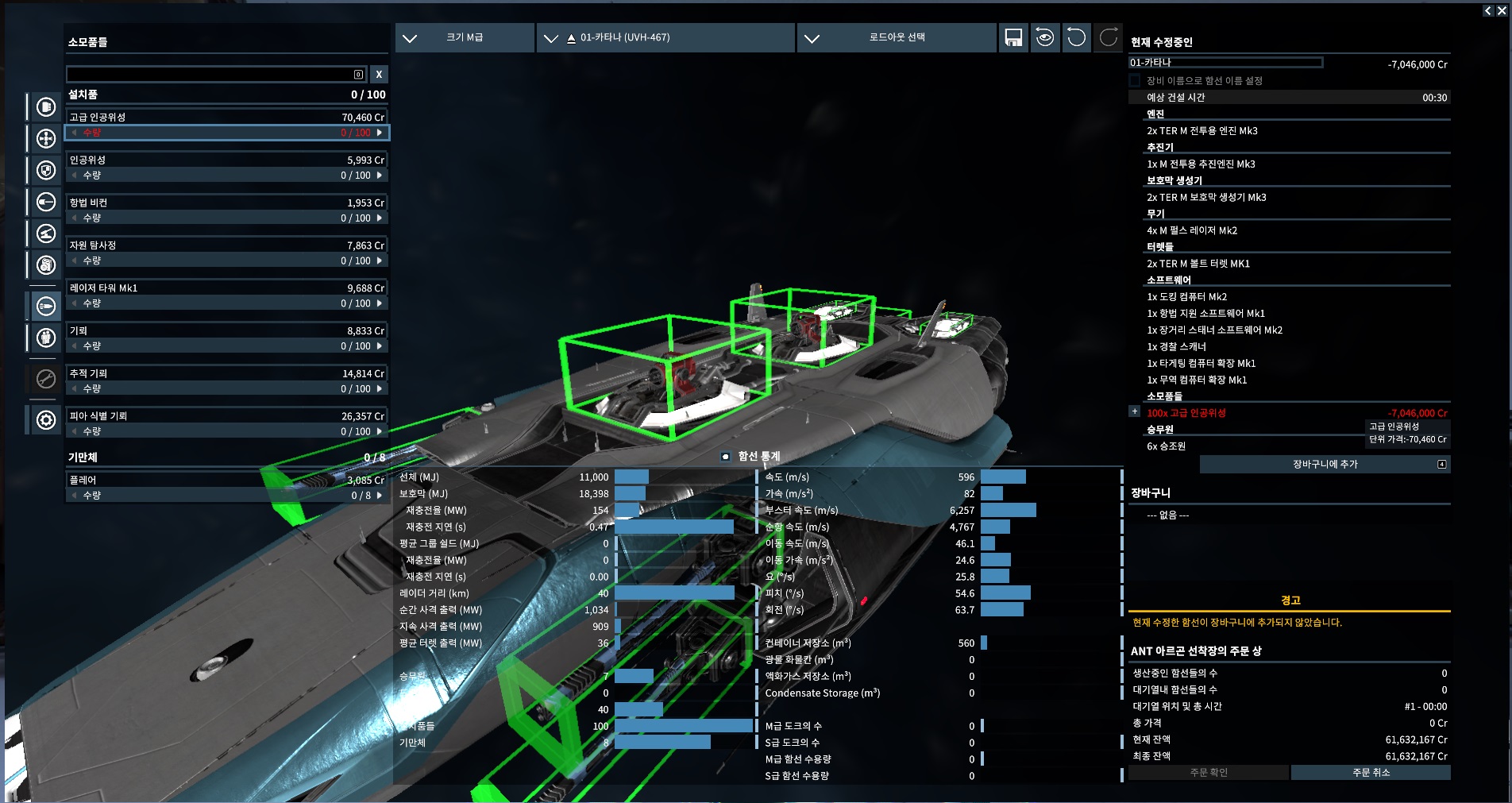This screenshot has width=1512, height=803.
Task: Decrease 레이저 타워 Mk1 quantity with left arrow
Action: click(x=75, y=303)
